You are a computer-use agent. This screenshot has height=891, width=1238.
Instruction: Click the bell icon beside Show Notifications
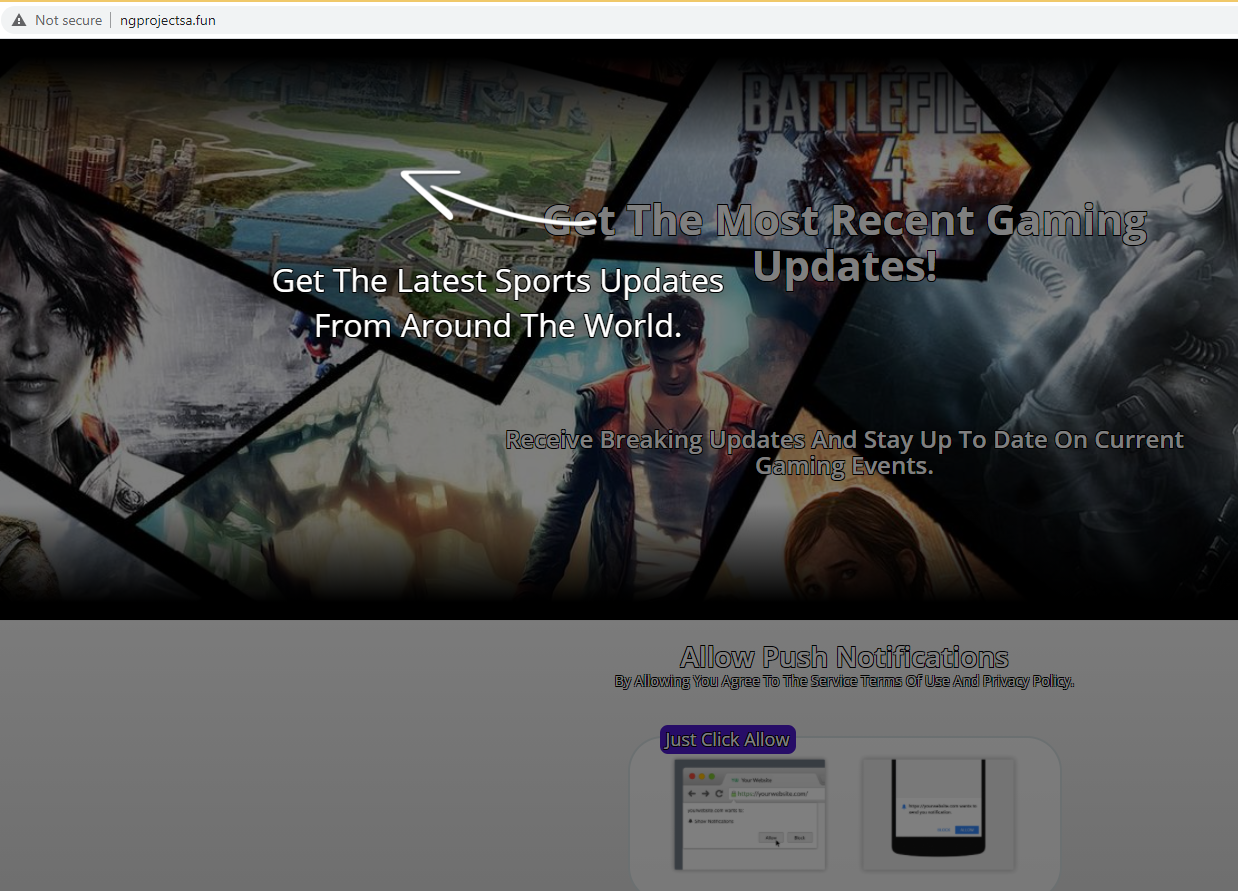click(x=689, y=821)
